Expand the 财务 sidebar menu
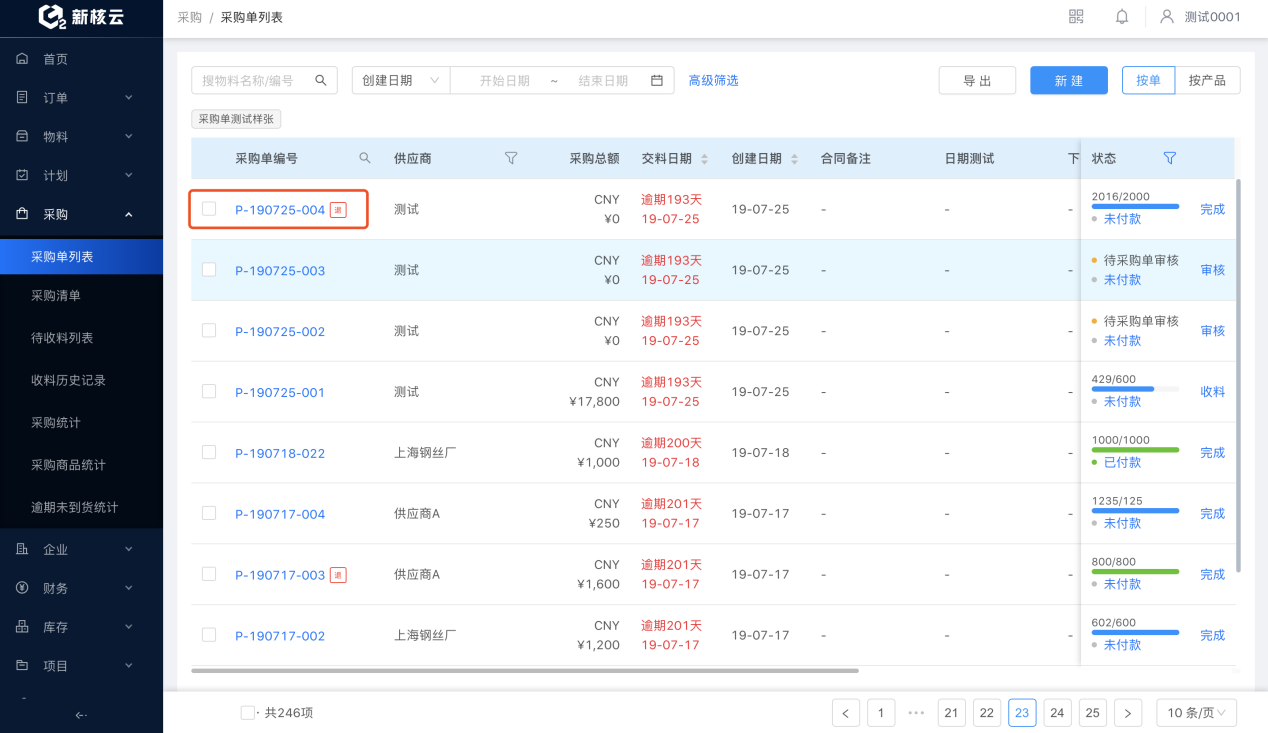1268x733 pixels. (x=81, y=588)
